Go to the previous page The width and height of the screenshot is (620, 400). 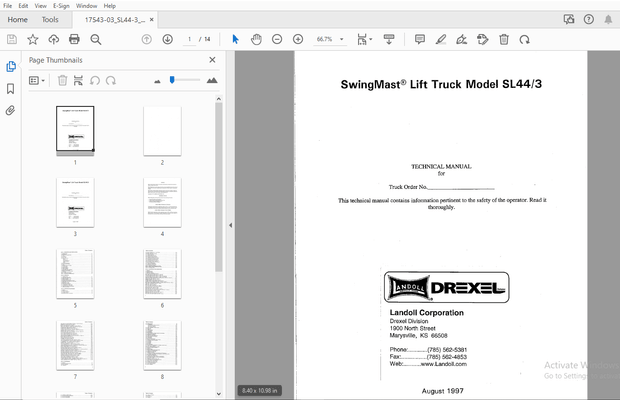tap(147, 39)
